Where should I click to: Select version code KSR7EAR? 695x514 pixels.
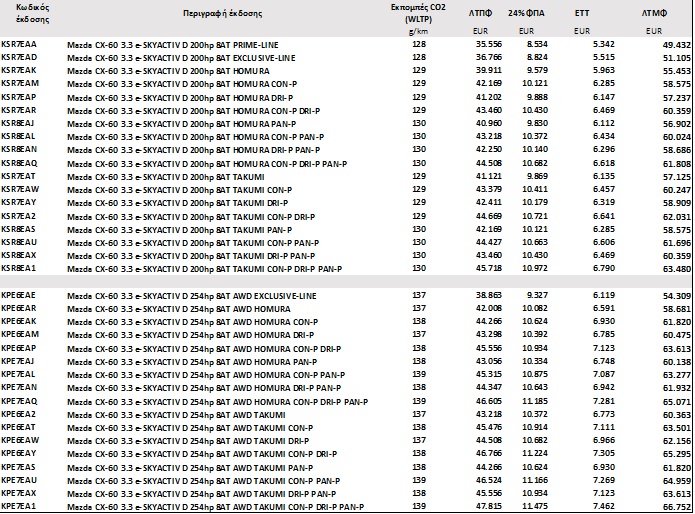(x=19, y=110)
